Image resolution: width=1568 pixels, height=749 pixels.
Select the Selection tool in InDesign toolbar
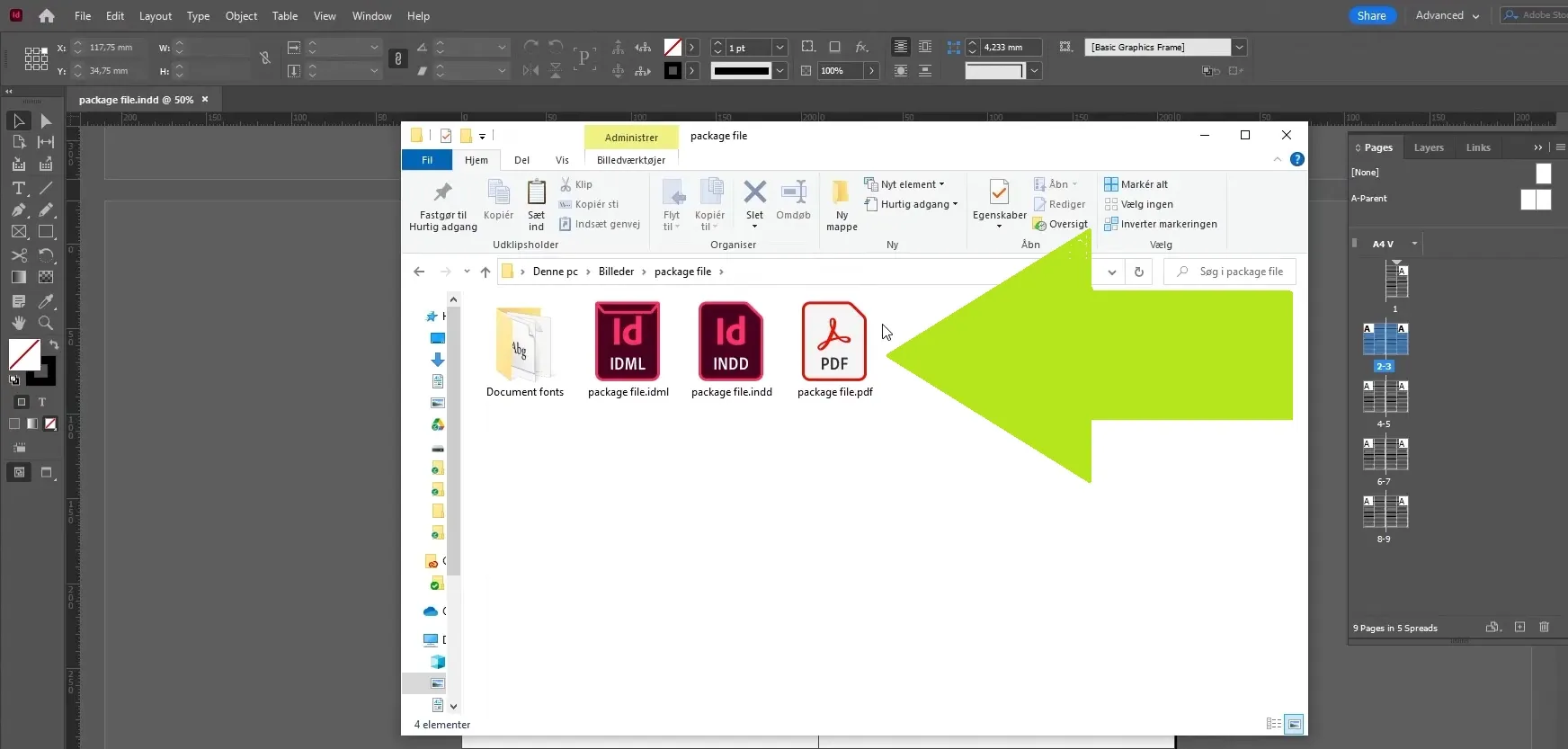(x=19, y=120)
